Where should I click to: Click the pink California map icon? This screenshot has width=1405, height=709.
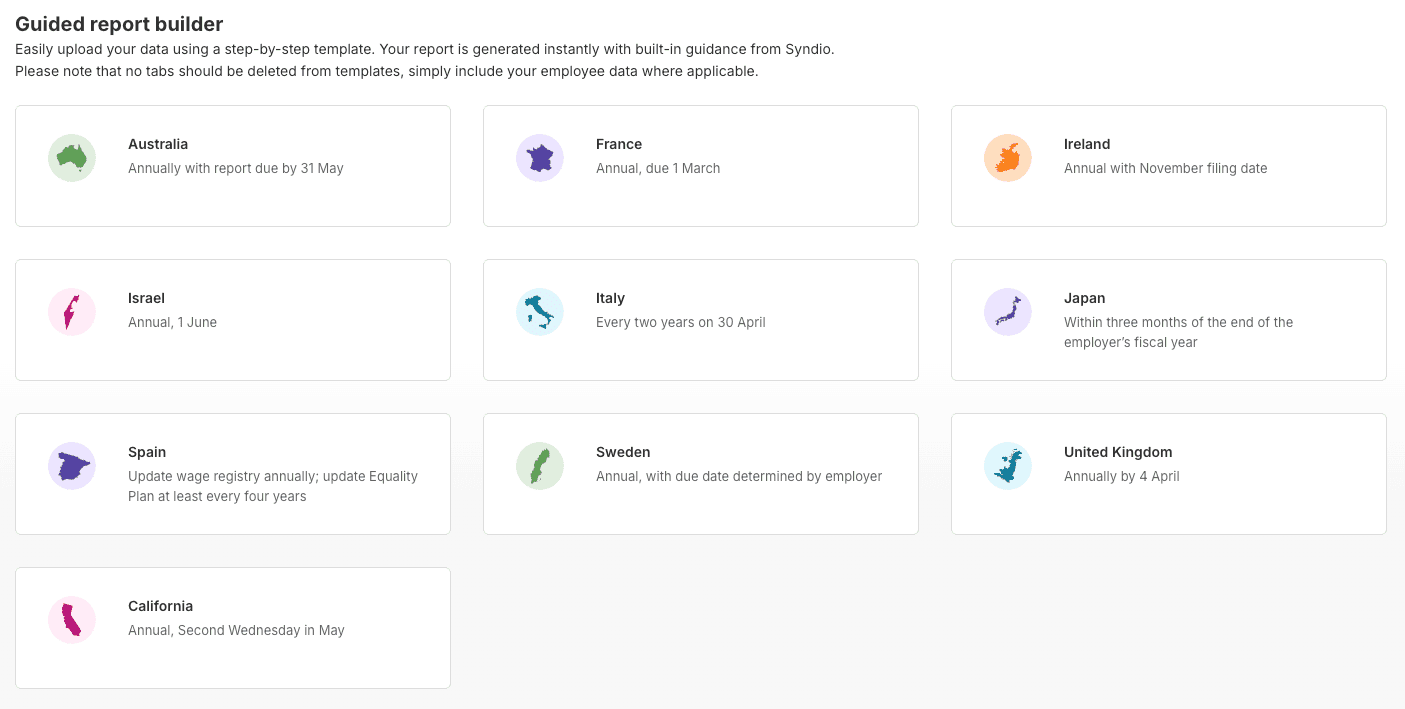[x=72, y=620]
